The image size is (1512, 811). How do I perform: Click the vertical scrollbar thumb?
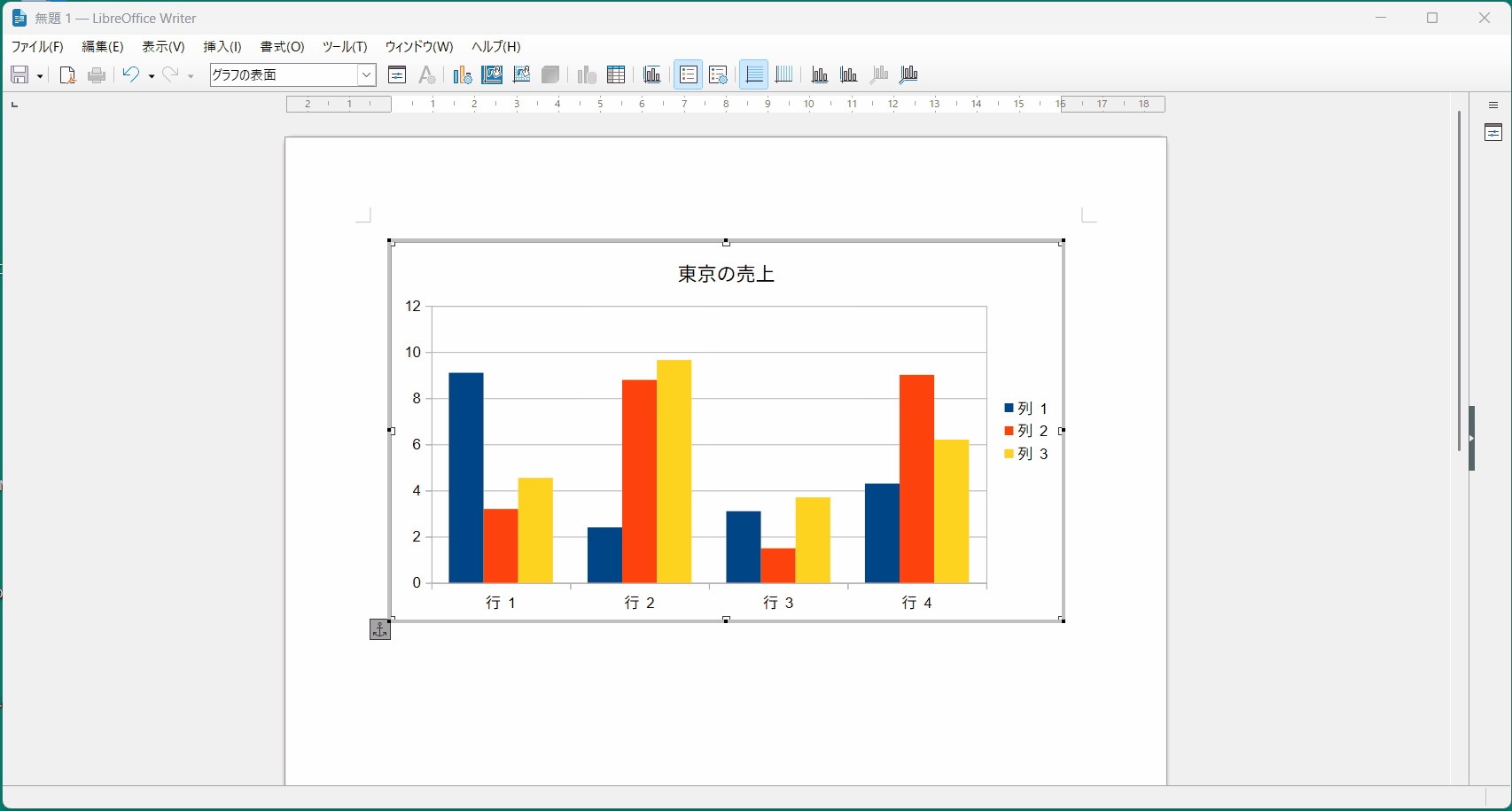tap(1459, 280)
